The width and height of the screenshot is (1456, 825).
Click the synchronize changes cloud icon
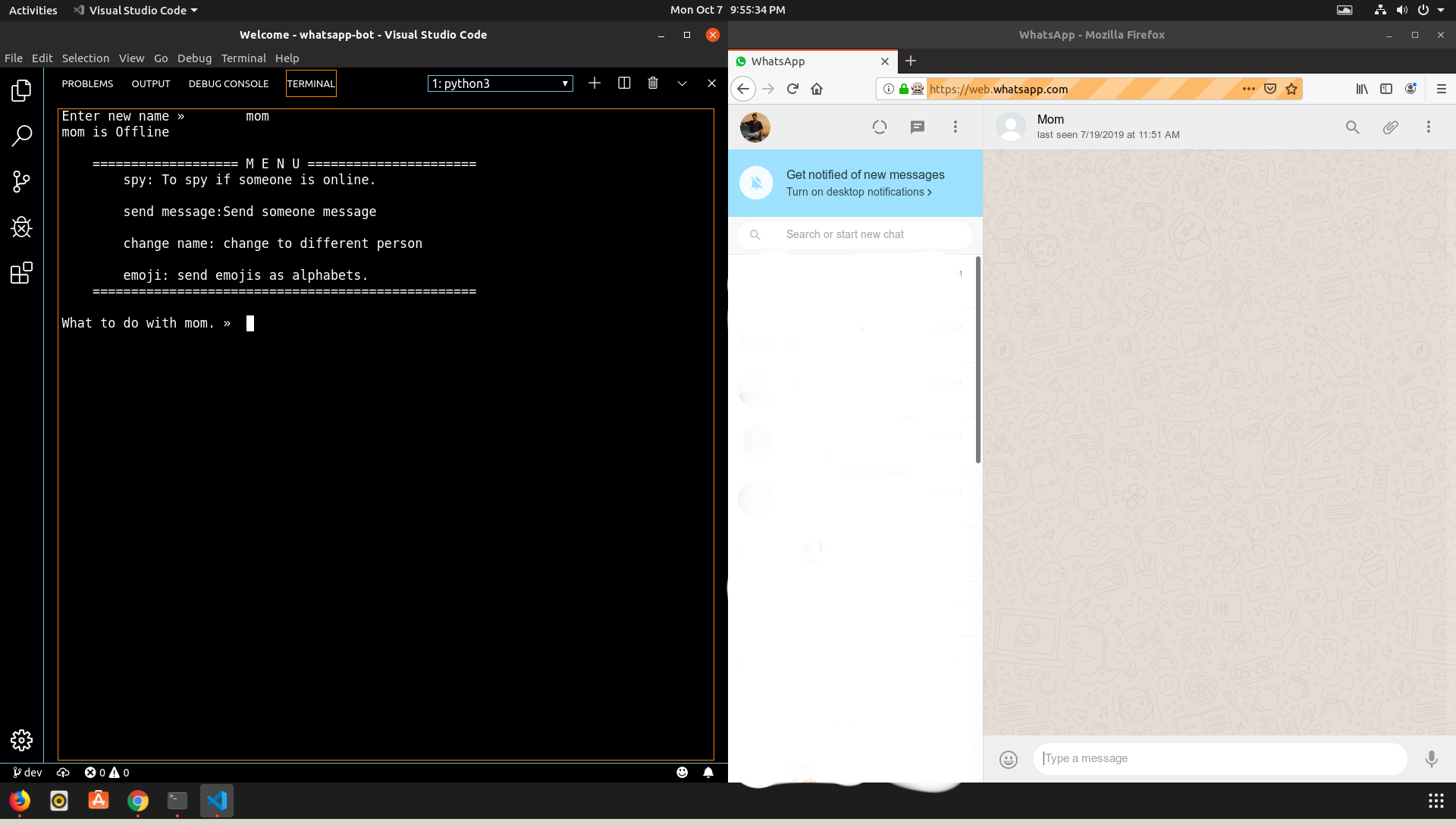(x=63, y=773)
